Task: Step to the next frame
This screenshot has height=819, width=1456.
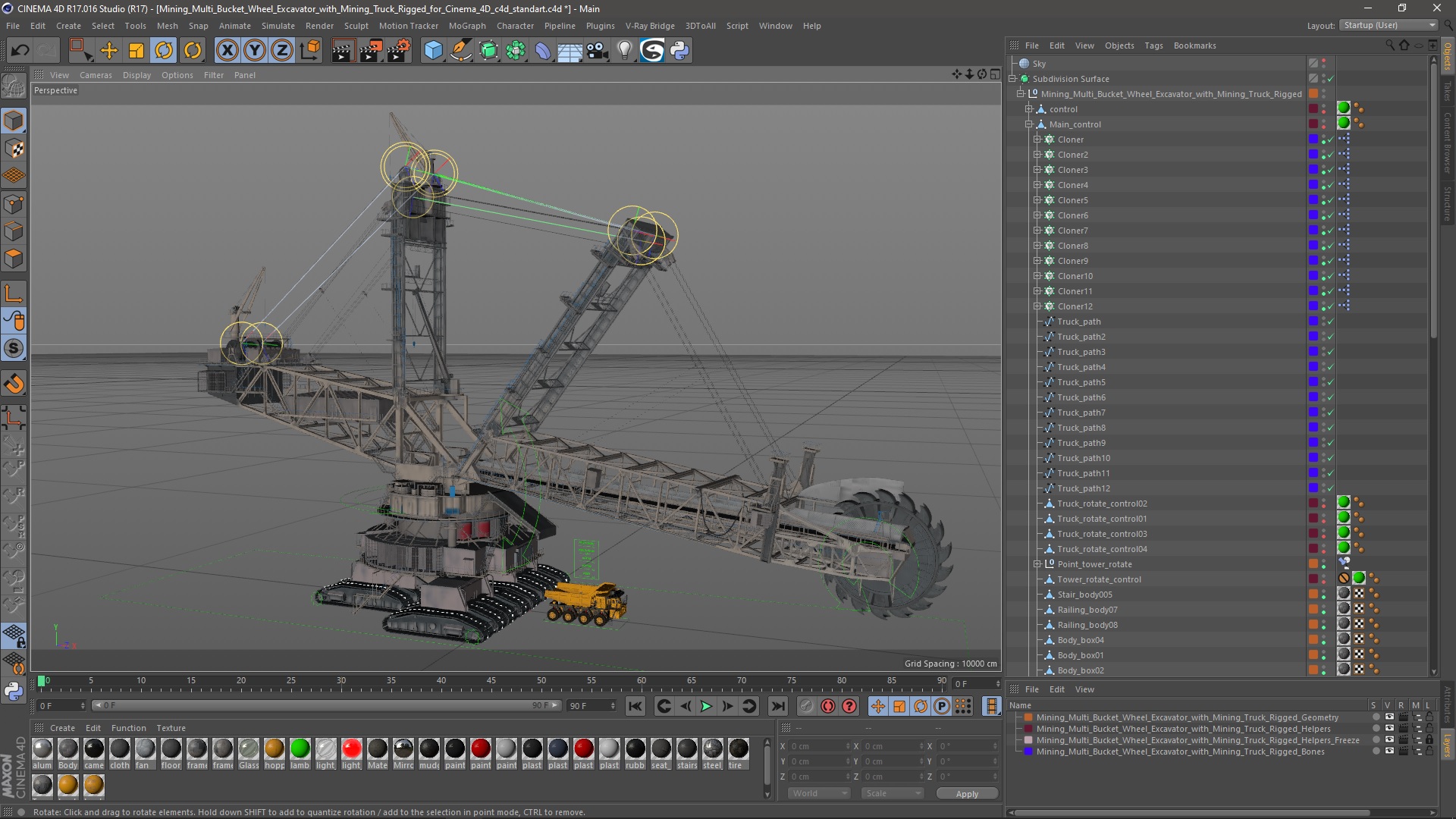Action: pos(727,706)
